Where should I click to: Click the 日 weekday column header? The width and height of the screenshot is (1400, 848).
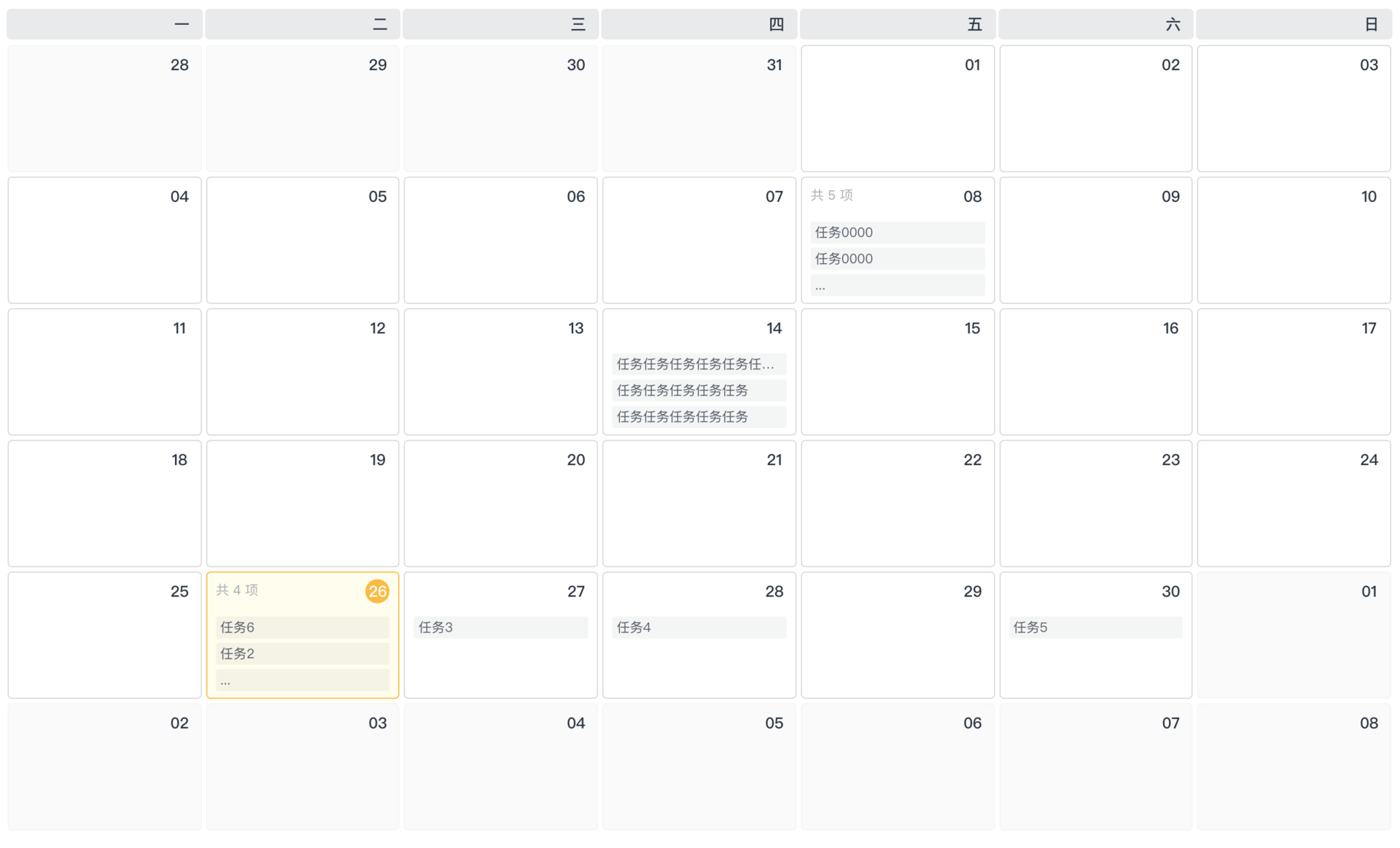[1294, 24]
